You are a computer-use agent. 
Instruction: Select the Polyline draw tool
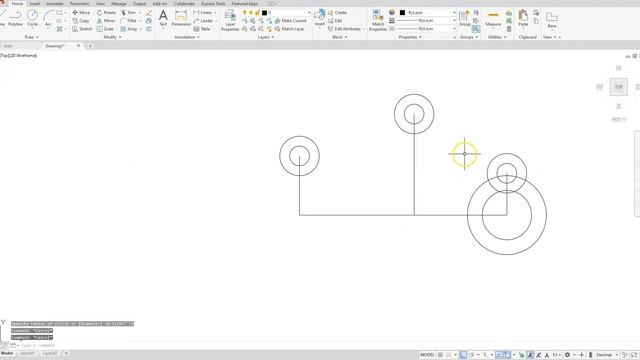point(15,19)
